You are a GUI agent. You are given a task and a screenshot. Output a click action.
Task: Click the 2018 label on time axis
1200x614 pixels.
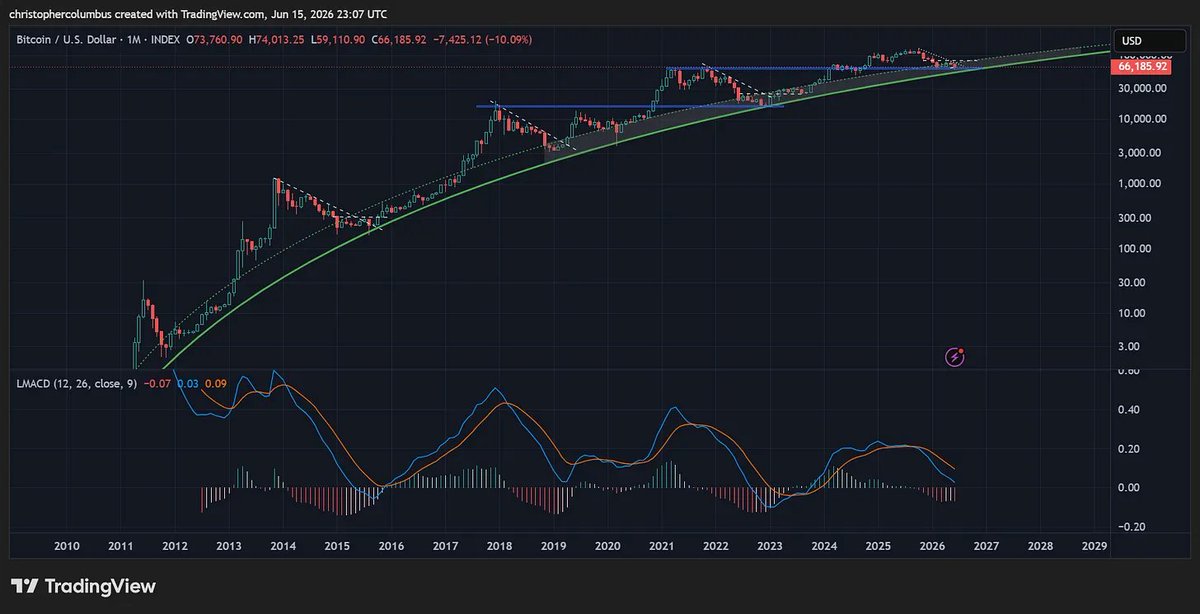click(x=500, y=547)
